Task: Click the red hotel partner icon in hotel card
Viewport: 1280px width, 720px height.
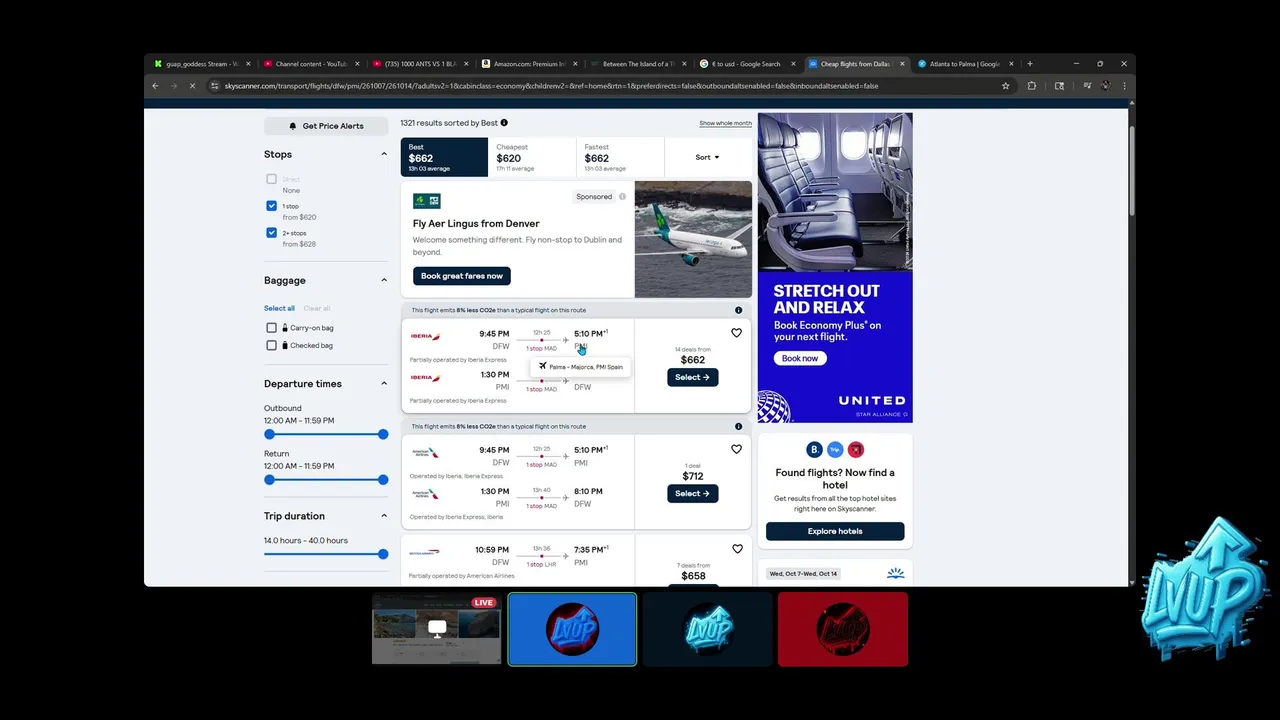Action: click(855, 450)
